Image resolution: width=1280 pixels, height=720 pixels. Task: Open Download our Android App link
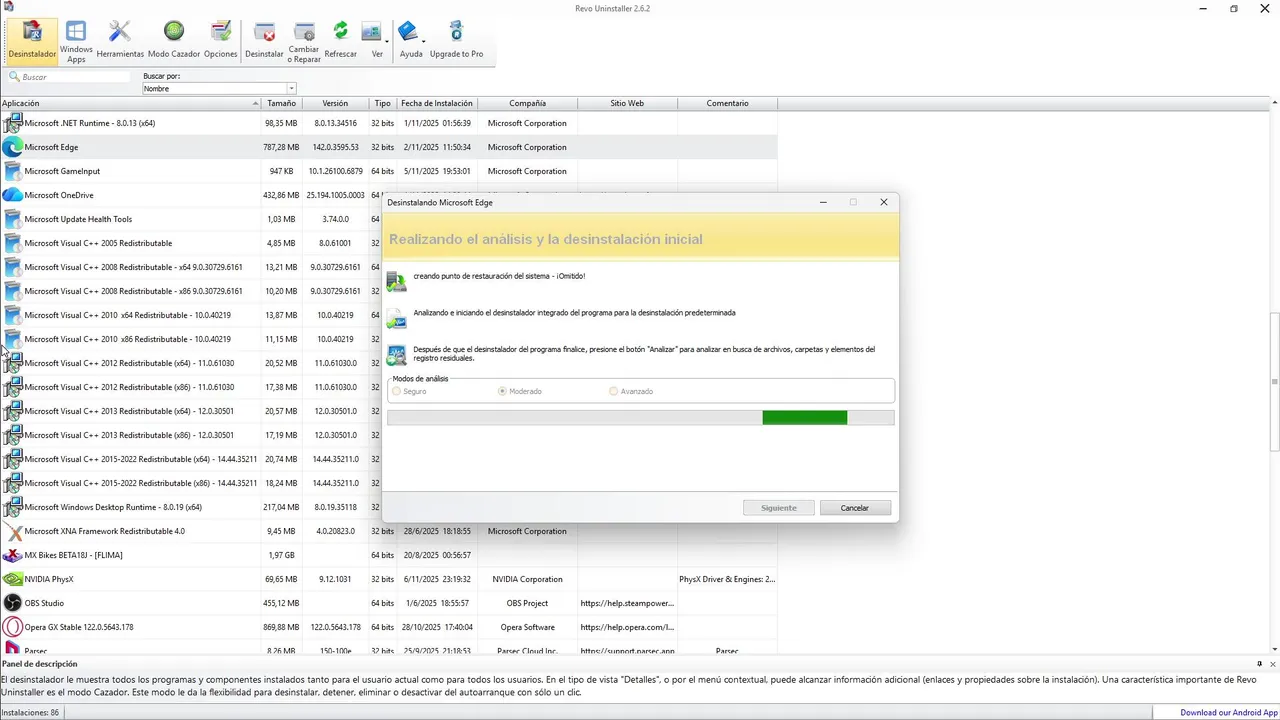(x=1229, y=713)
